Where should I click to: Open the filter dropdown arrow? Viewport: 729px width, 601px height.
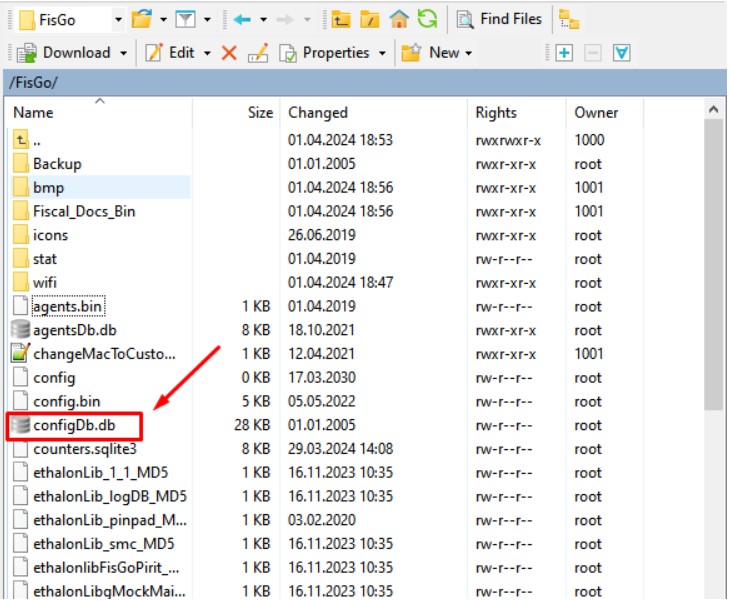207,19
